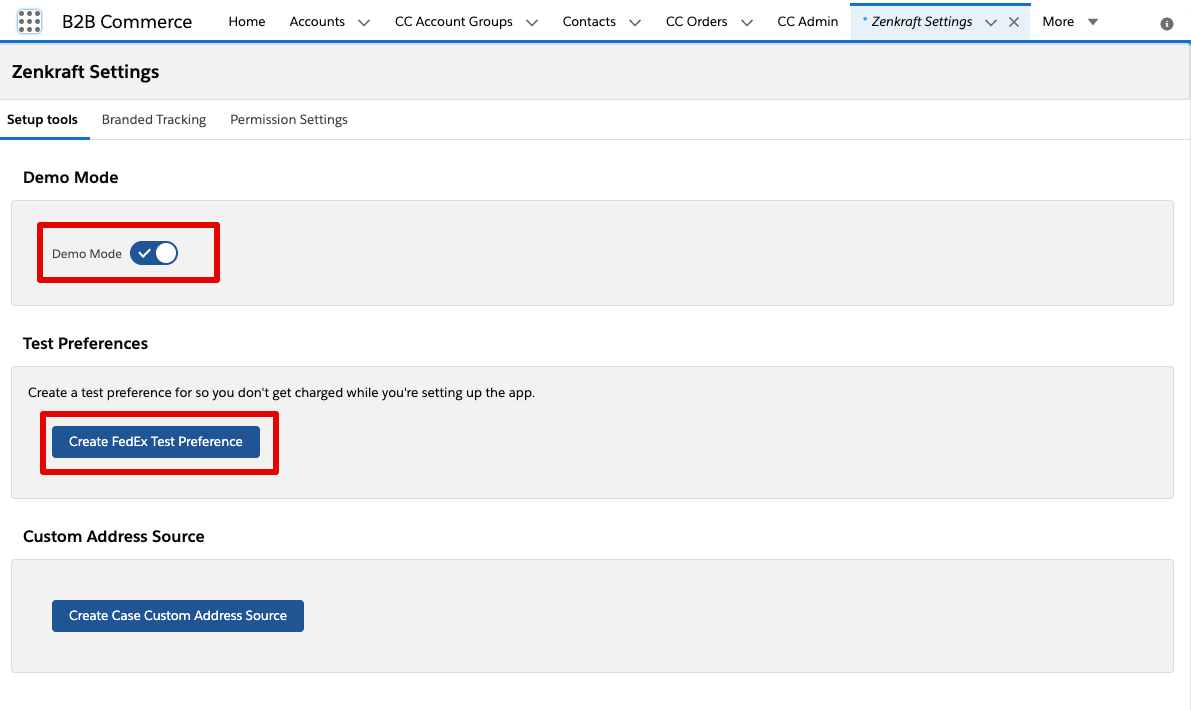Close the Zenkraft Settings tab

tap(1013, 22)
